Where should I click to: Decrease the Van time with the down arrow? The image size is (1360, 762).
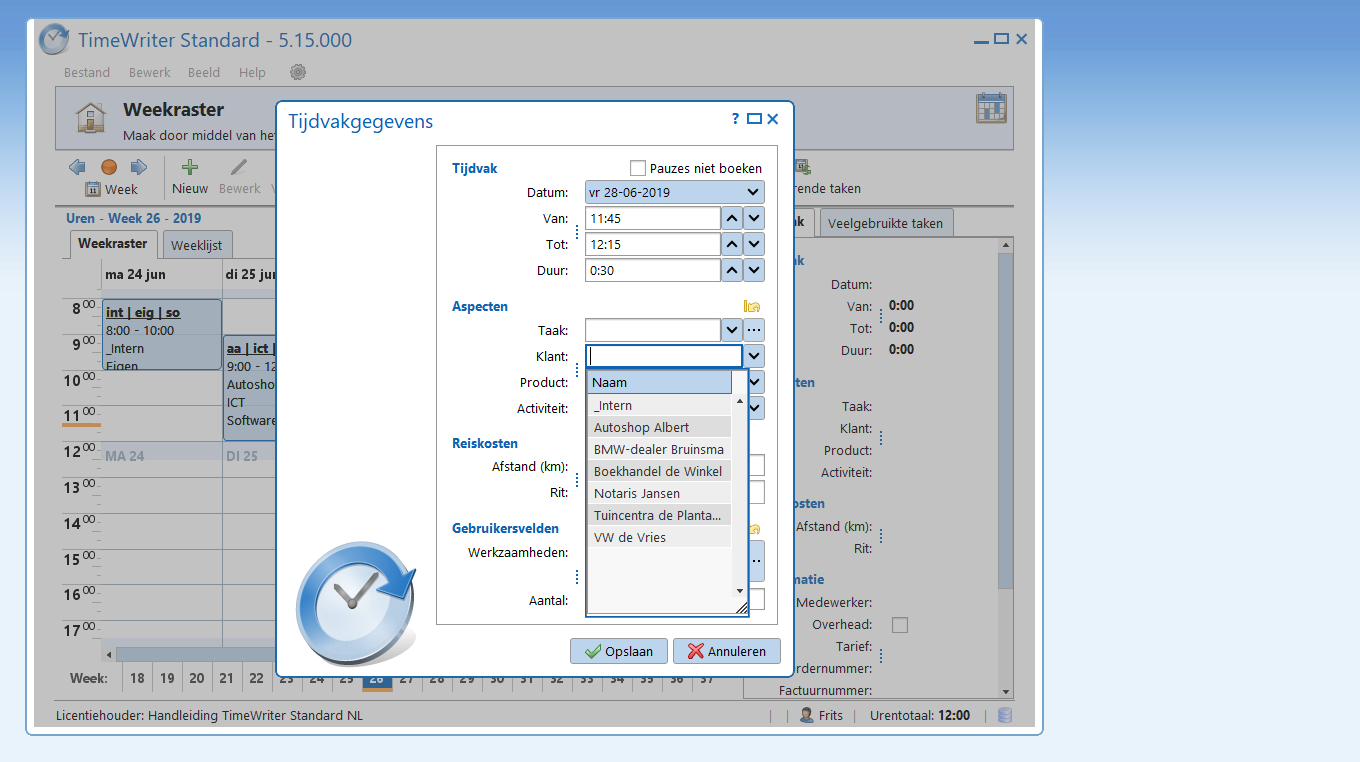(x=754, y=218)
